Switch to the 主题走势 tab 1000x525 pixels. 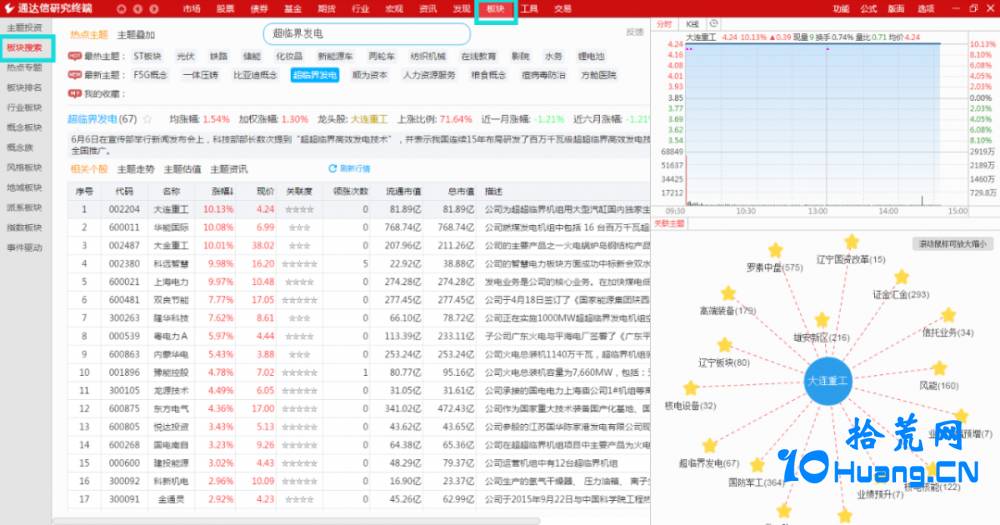tap(136, 169)
